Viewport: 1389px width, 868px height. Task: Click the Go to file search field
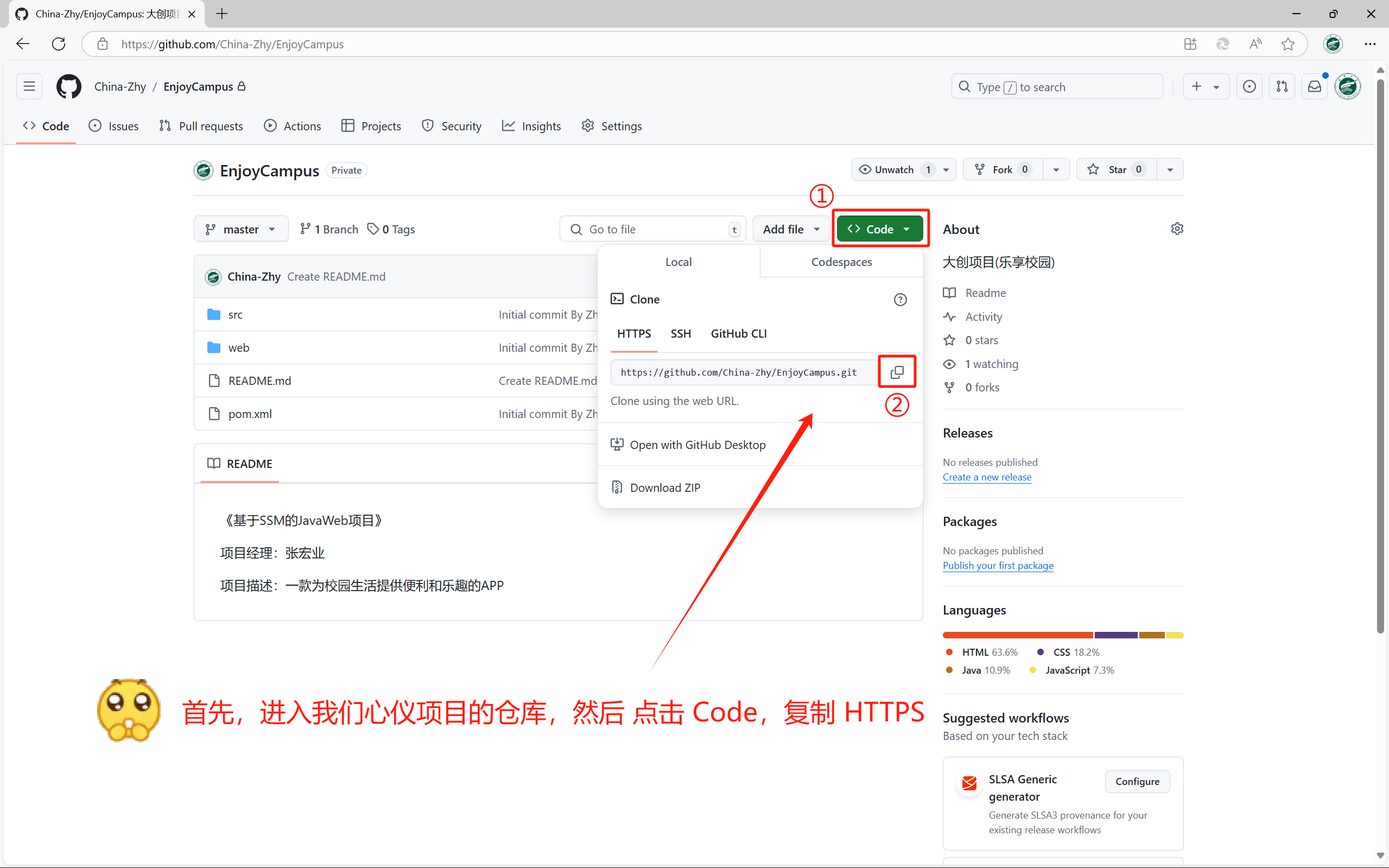click(652, 229)
